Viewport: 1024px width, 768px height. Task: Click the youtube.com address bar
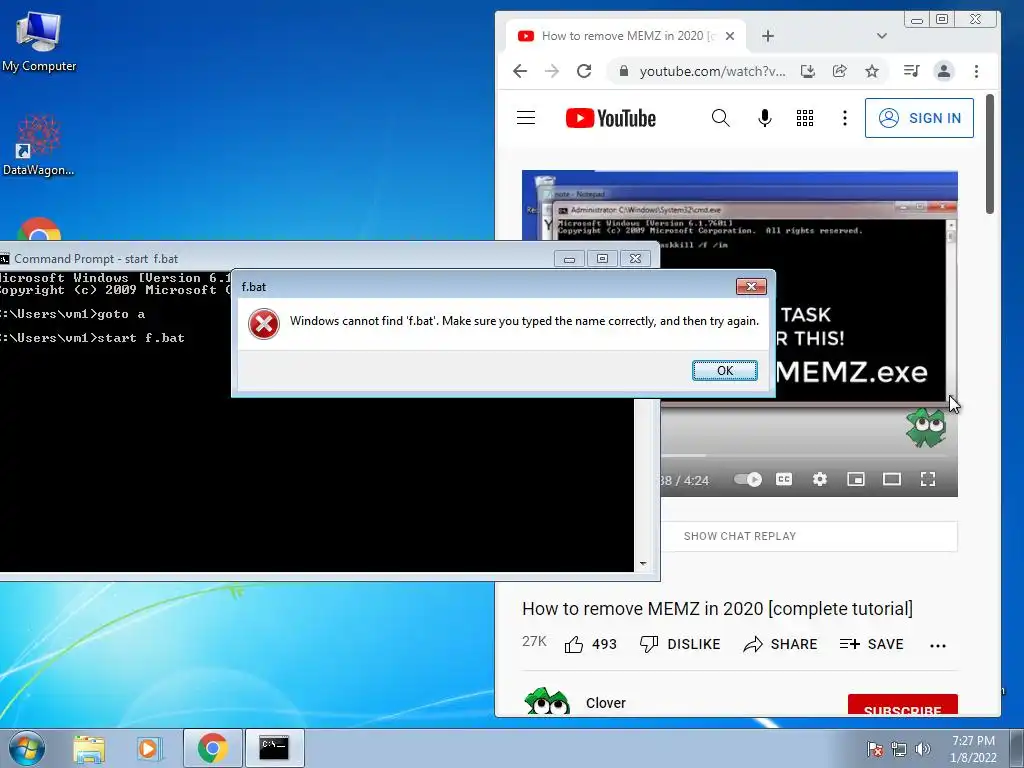pyautogui.click(x=712, y=71)
